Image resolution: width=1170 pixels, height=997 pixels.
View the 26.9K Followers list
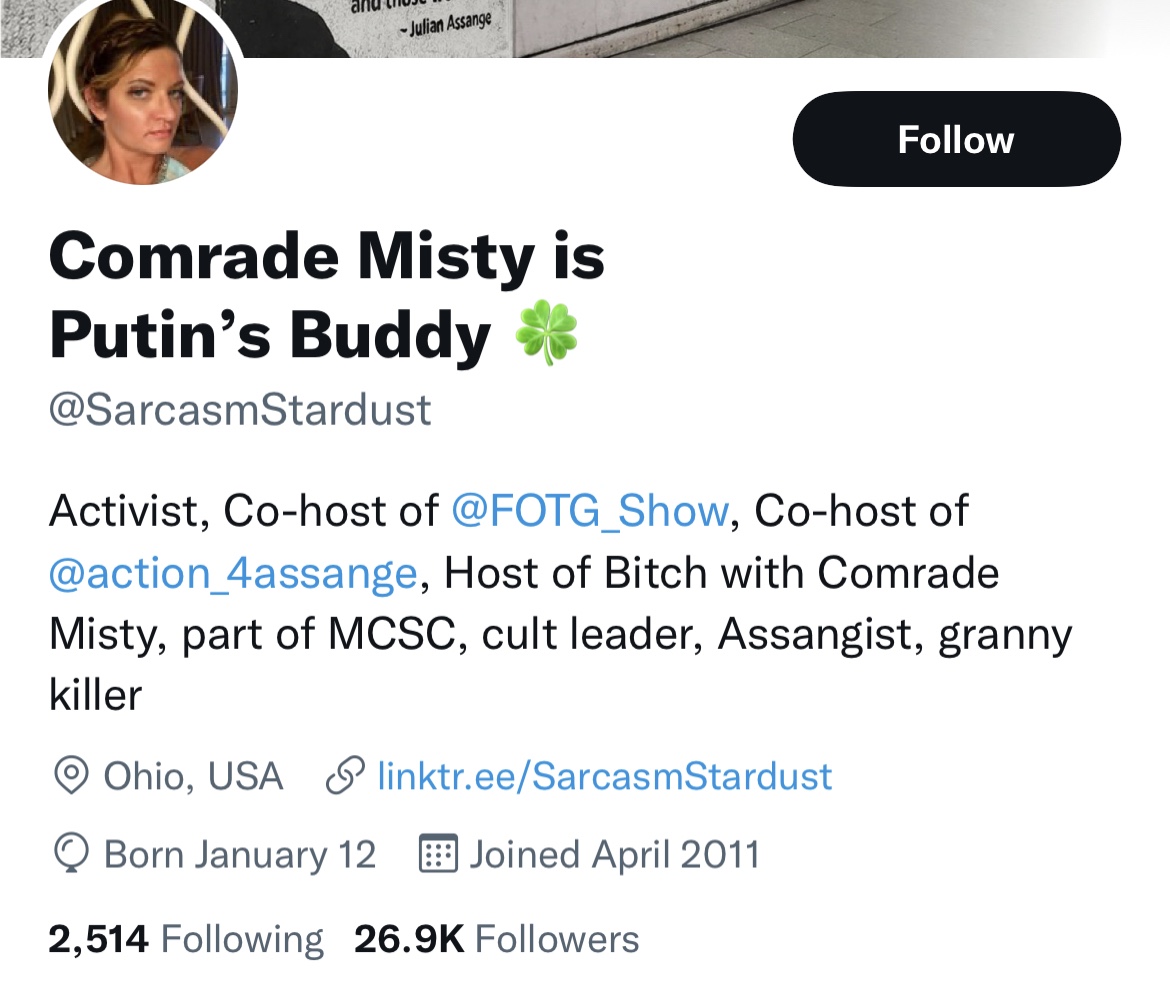tap(496, 939)
